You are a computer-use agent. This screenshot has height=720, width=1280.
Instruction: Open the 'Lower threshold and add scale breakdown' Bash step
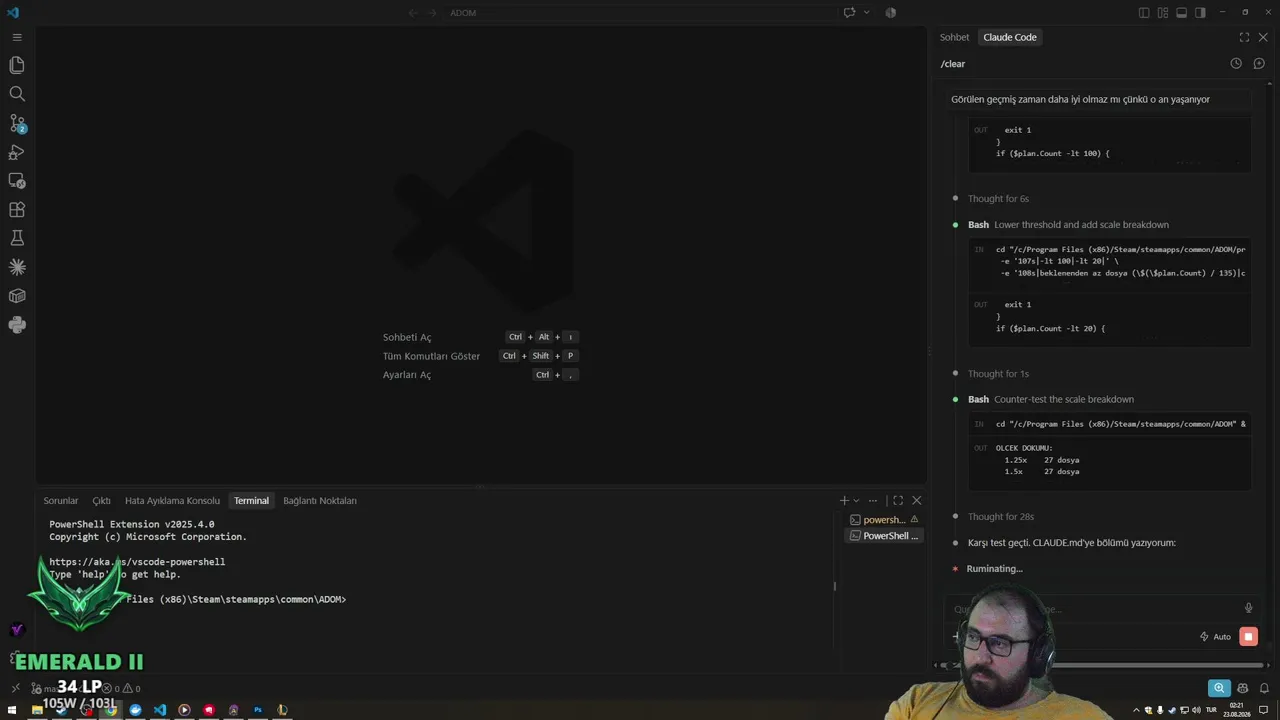[1068, 225]
